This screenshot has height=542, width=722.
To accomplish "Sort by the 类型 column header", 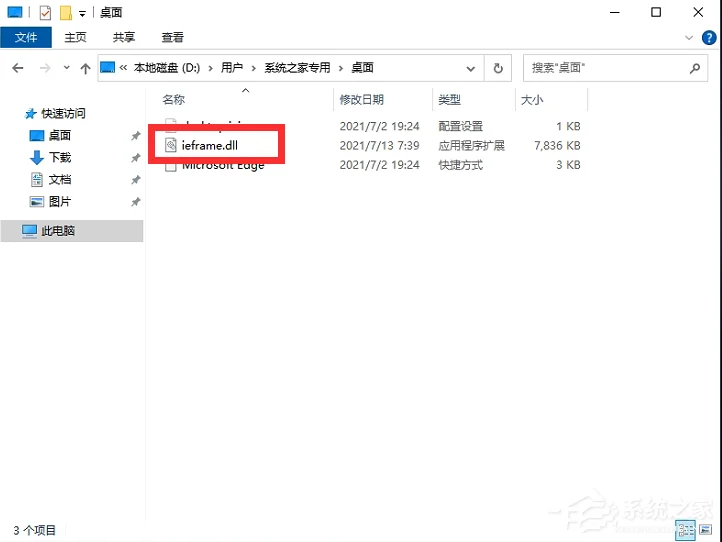I will pos(449,99).
